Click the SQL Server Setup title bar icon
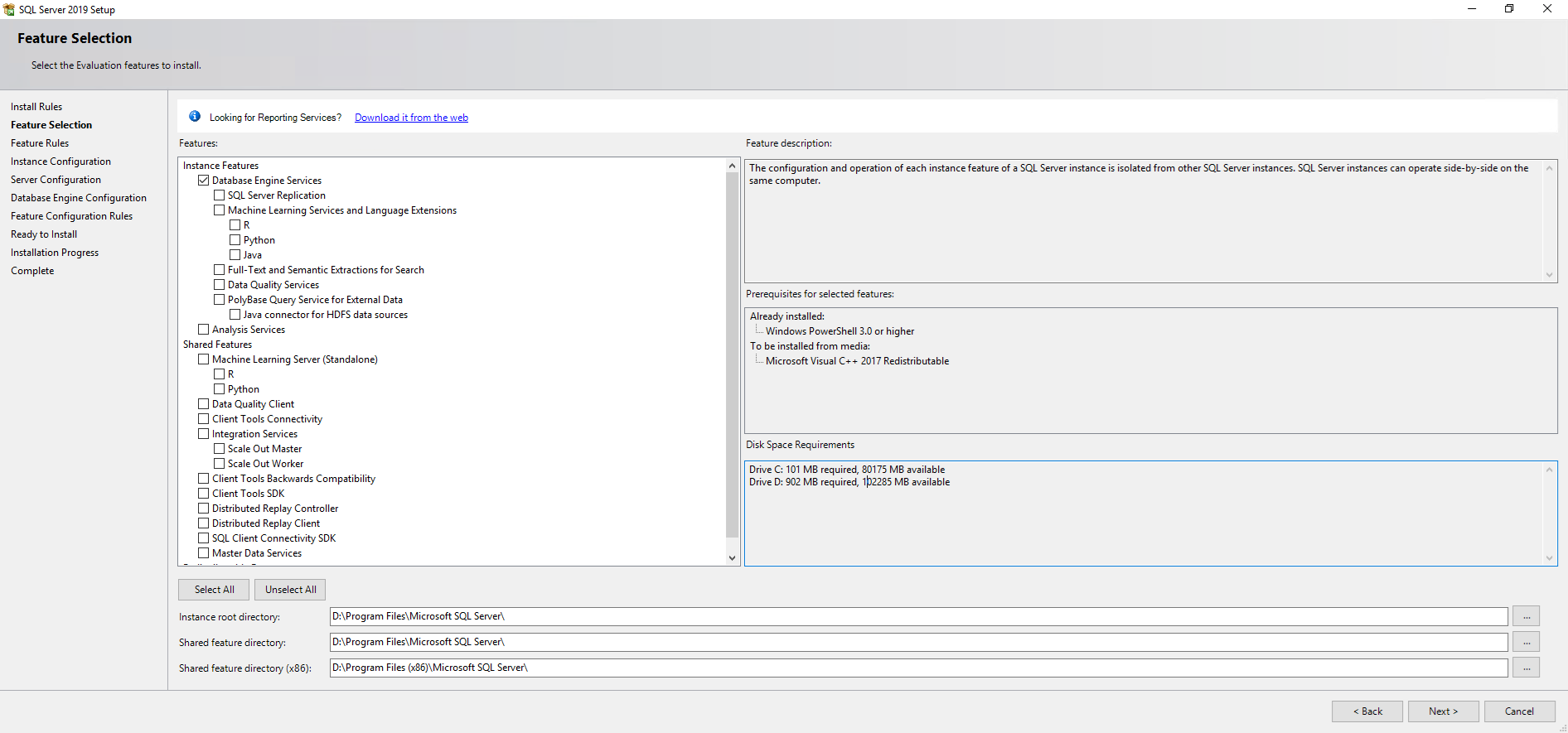The image size is (1568, 733). (9, 9)
